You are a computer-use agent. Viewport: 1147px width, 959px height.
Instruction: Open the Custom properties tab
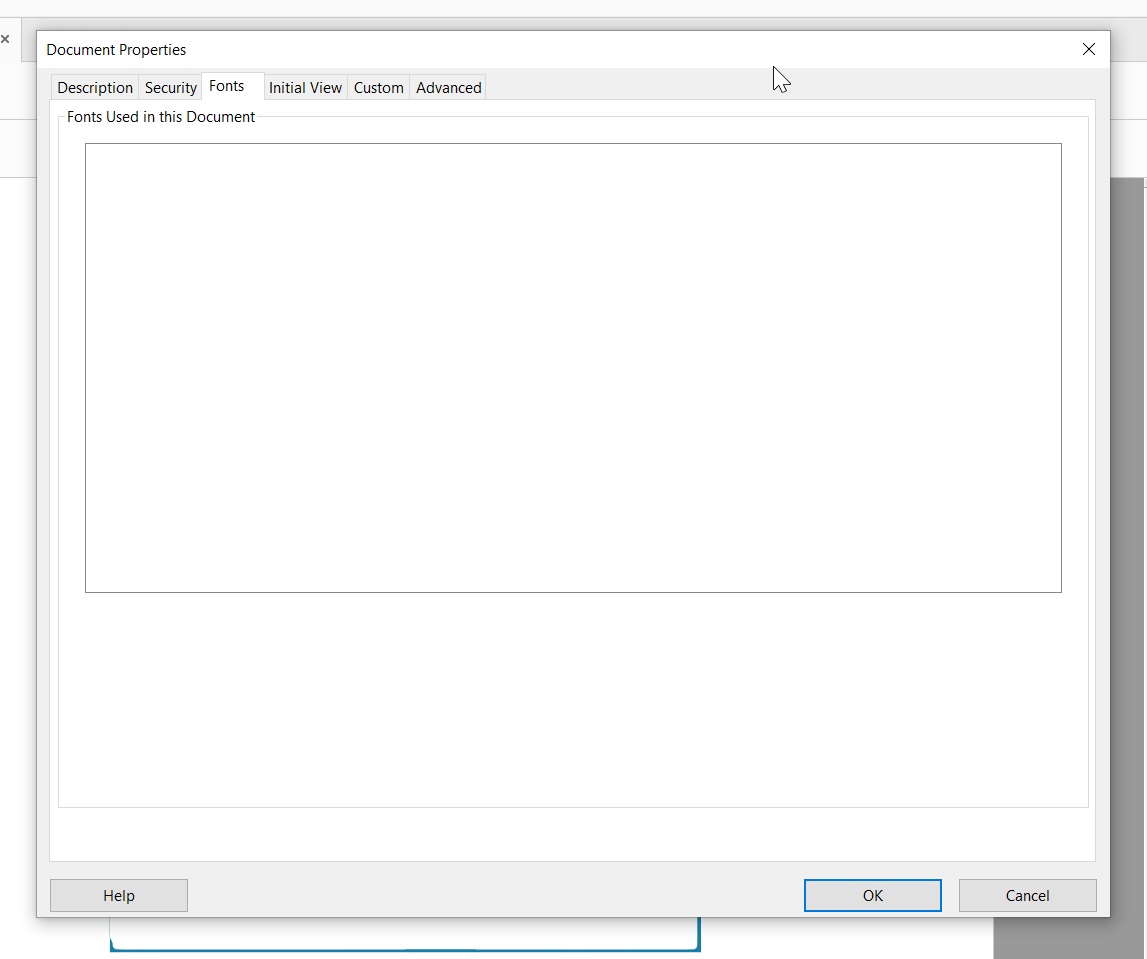(x=379, y=88)
